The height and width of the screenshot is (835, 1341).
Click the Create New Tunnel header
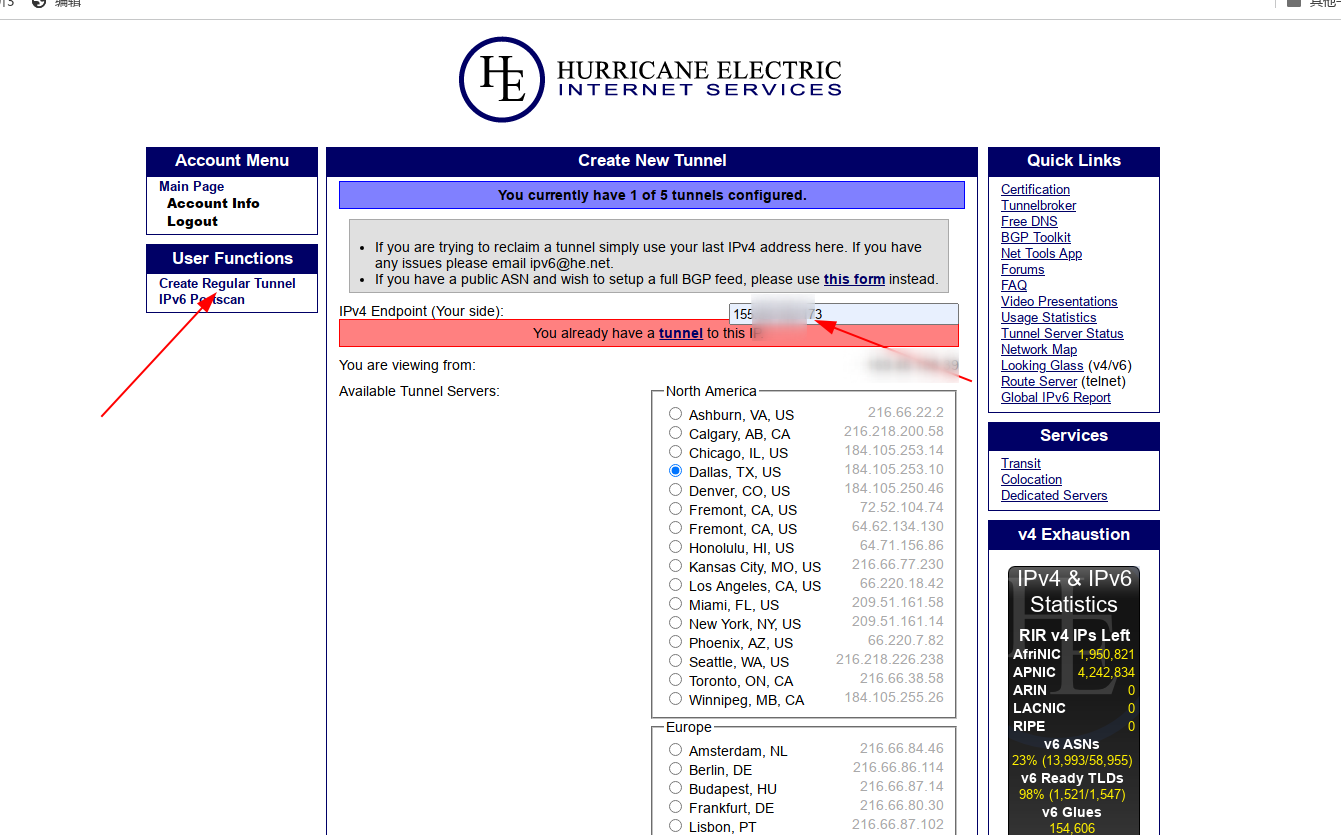click(652, 160)
